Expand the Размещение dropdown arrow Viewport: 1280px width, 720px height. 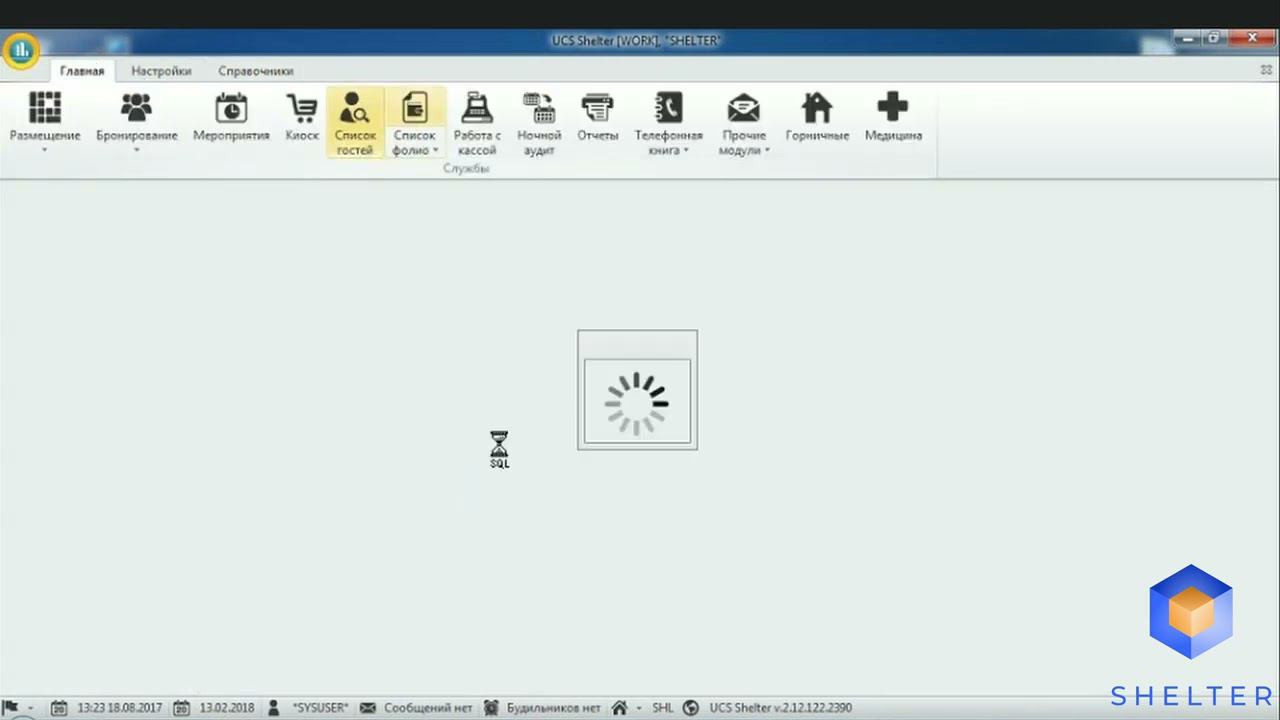click(45, 150)
